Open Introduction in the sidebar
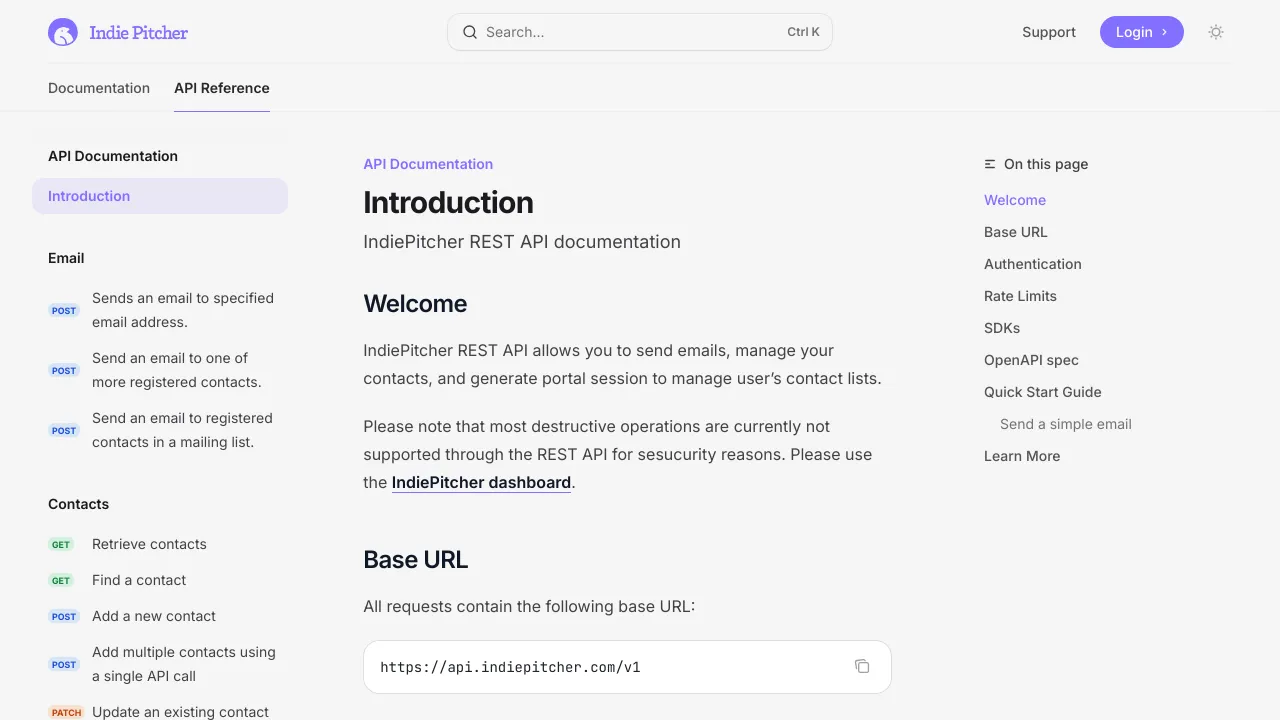The image size is (1280, 720). (x=160, y=196)
